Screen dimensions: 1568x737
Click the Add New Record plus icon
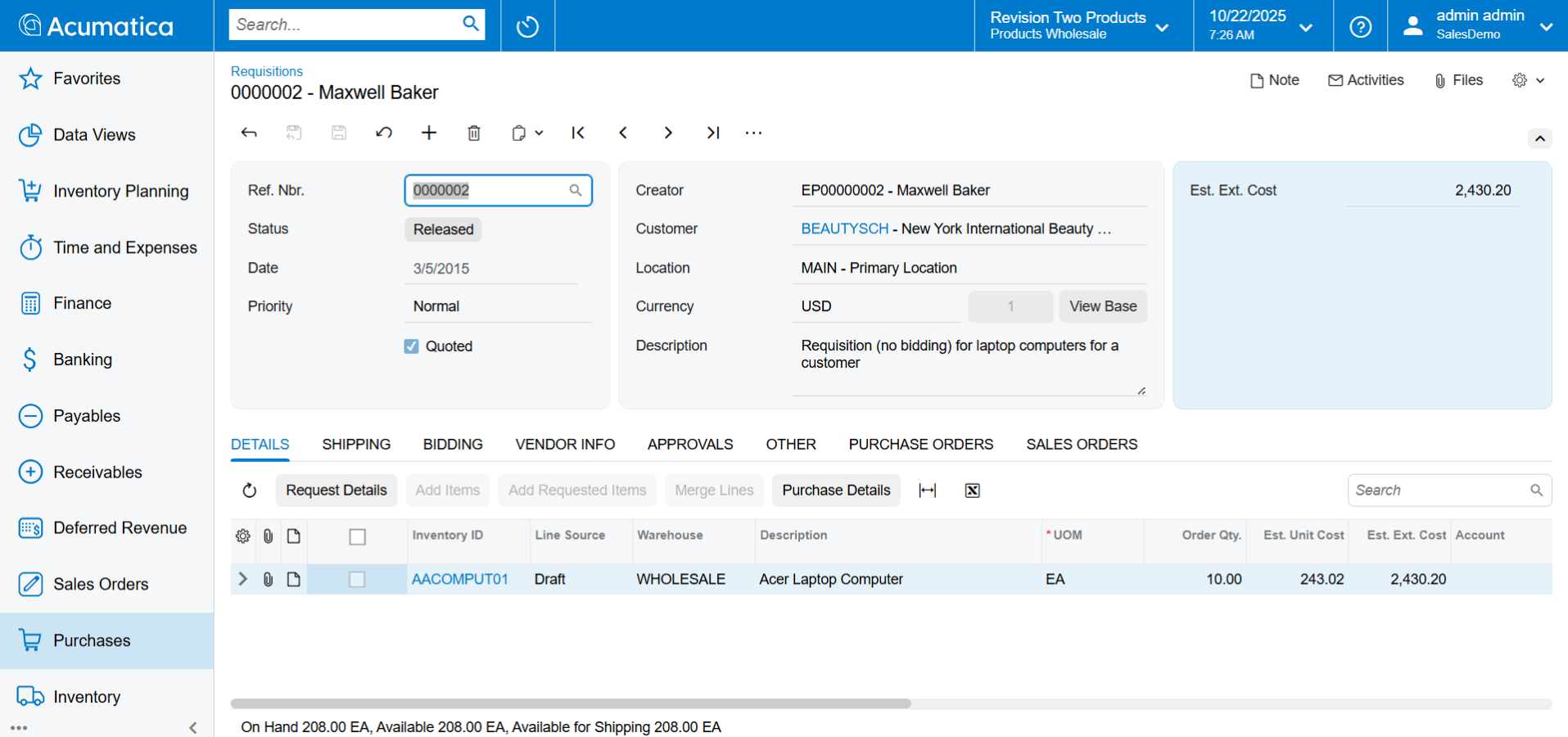(x=428, y=133)
